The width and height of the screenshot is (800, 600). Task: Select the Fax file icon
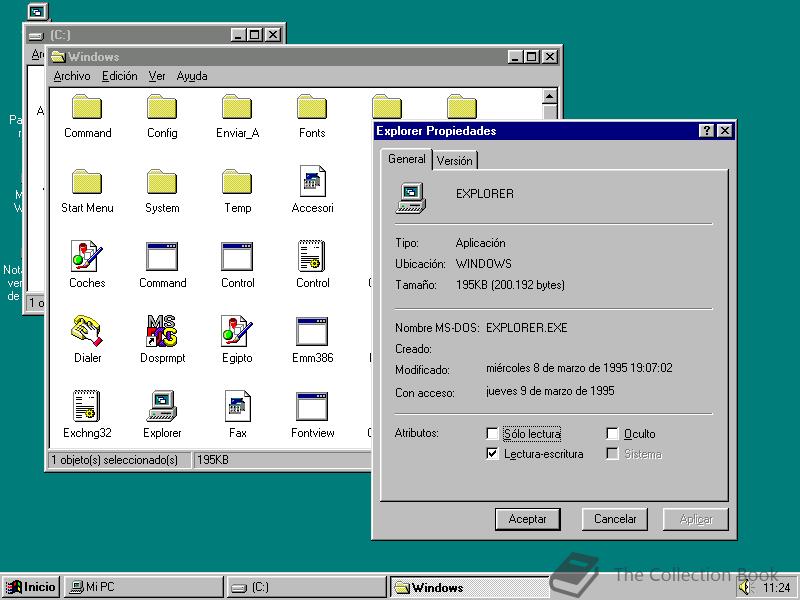238,406
